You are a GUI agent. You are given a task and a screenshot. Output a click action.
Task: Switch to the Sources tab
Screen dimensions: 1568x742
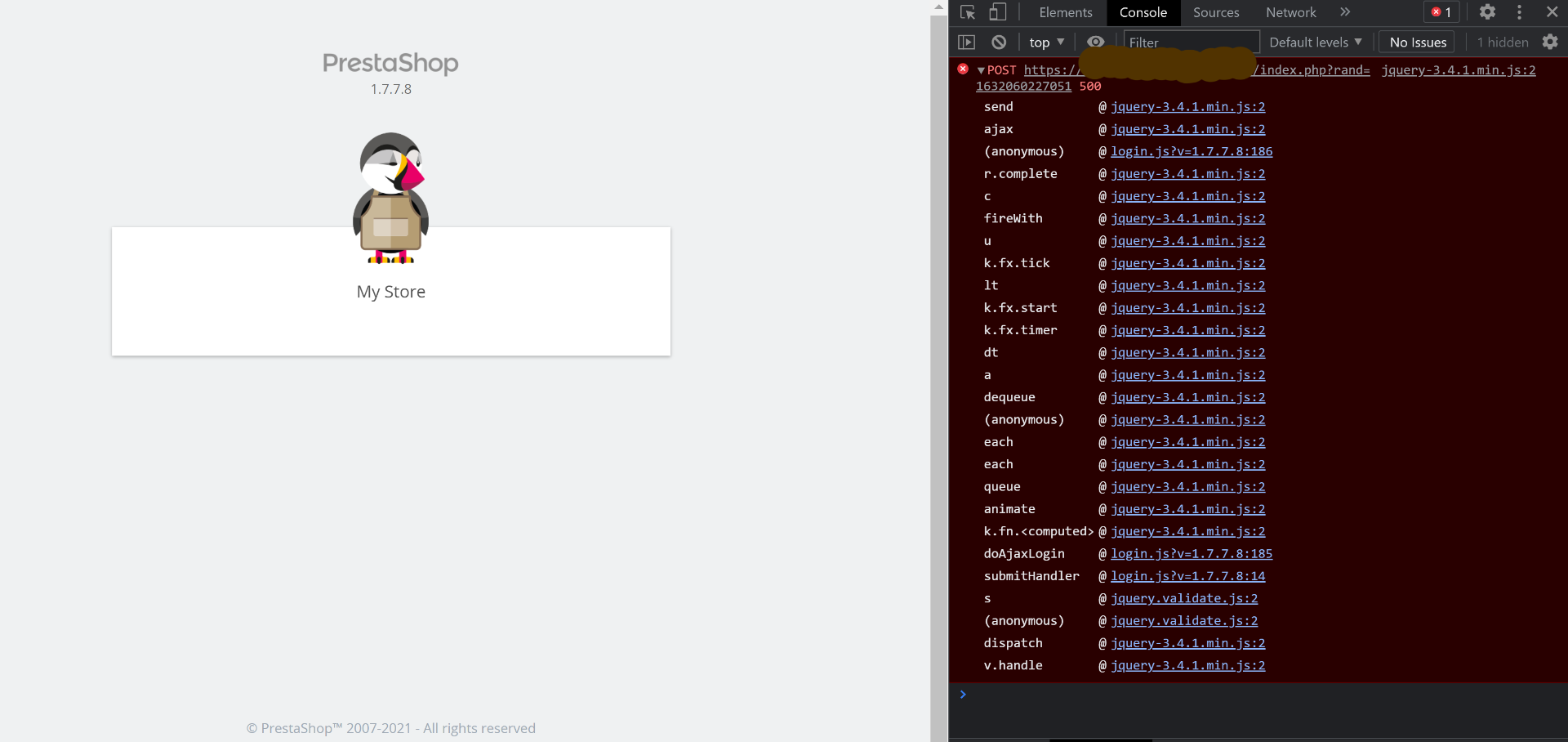(x=1216, y=12)
